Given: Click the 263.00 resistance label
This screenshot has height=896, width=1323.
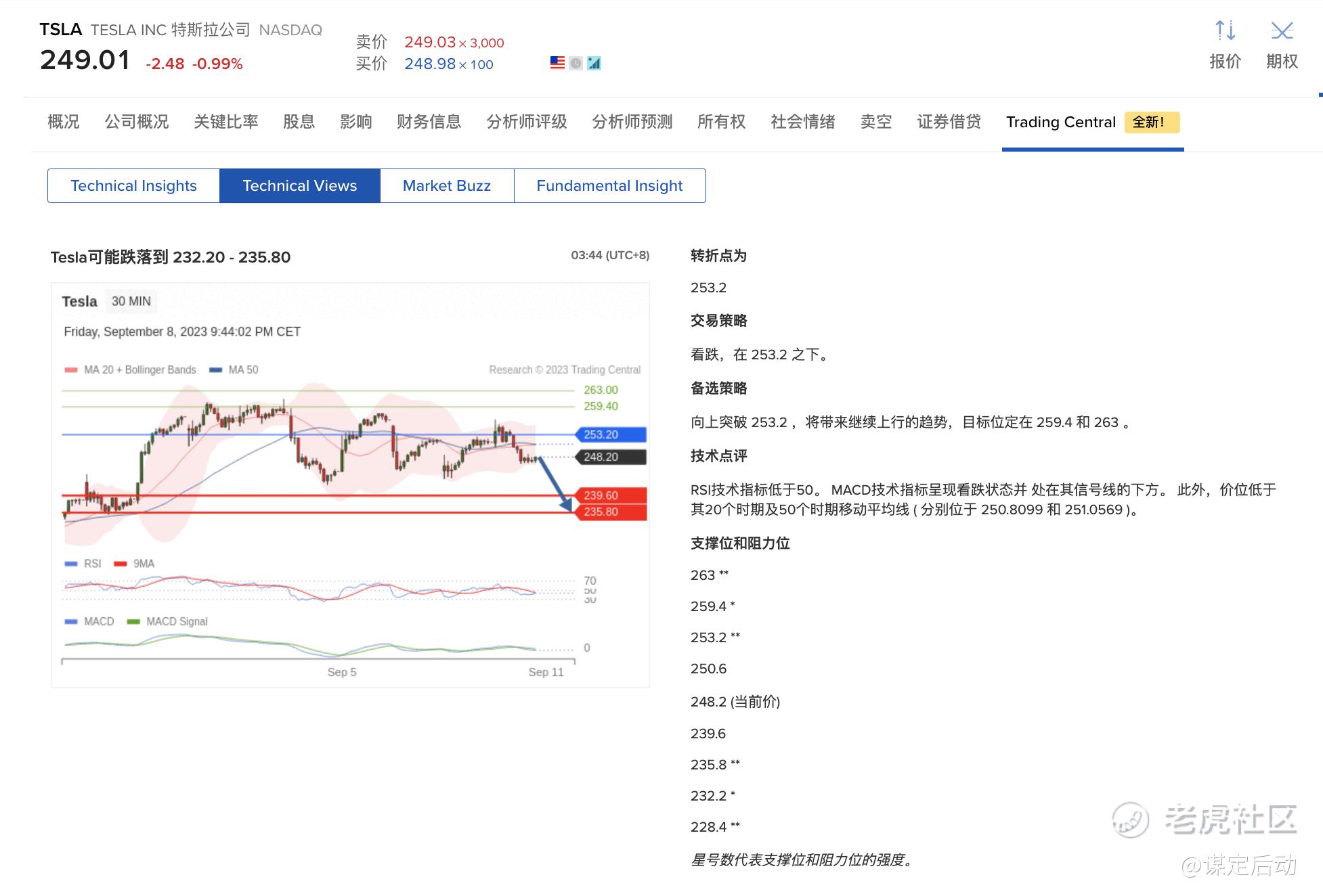Looking at the screenshot, I should coord(601,390).
